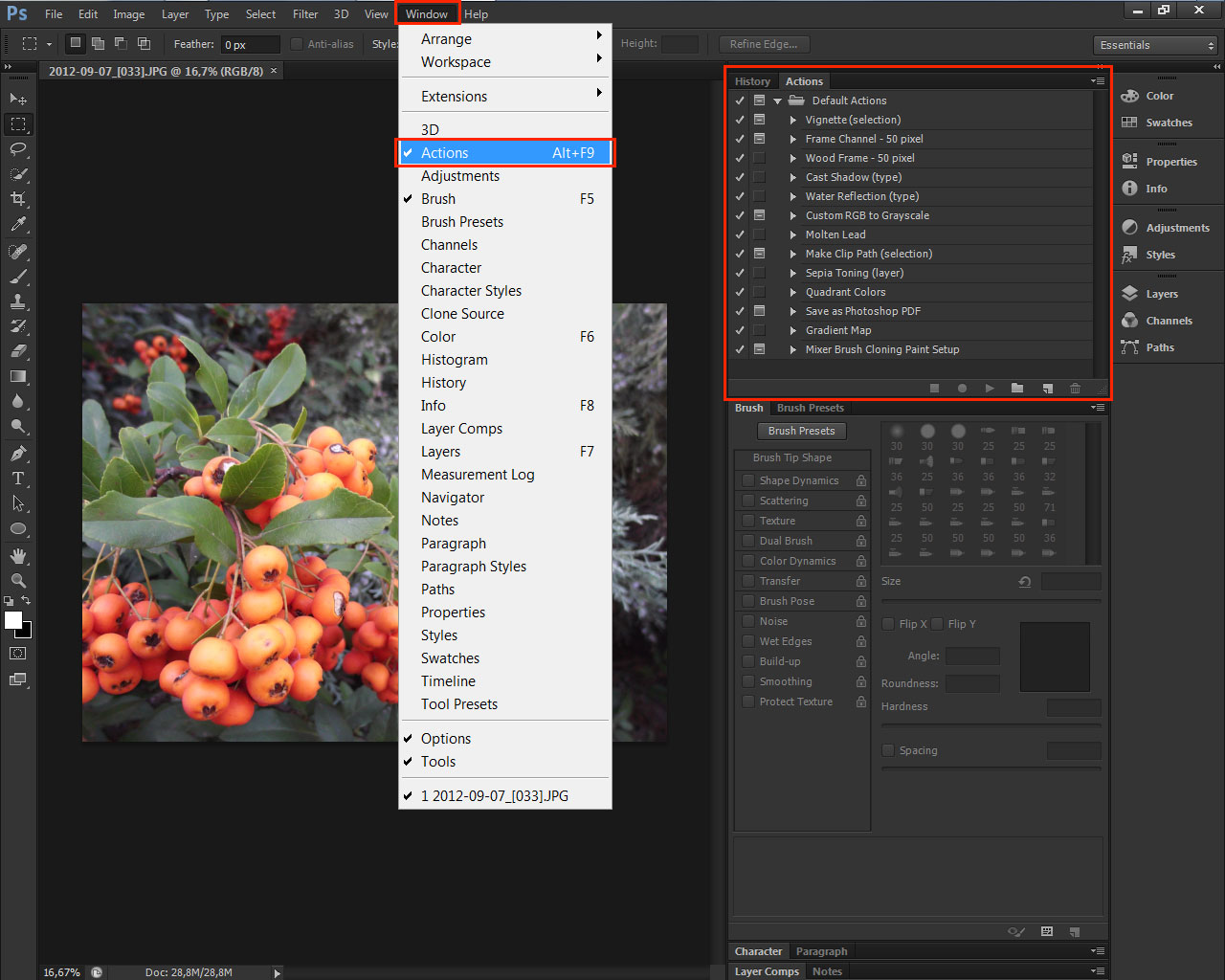The height and width of the screenshot is (980, 1225).
Task: Select the Lasso tool
Action: click(18, 149)
